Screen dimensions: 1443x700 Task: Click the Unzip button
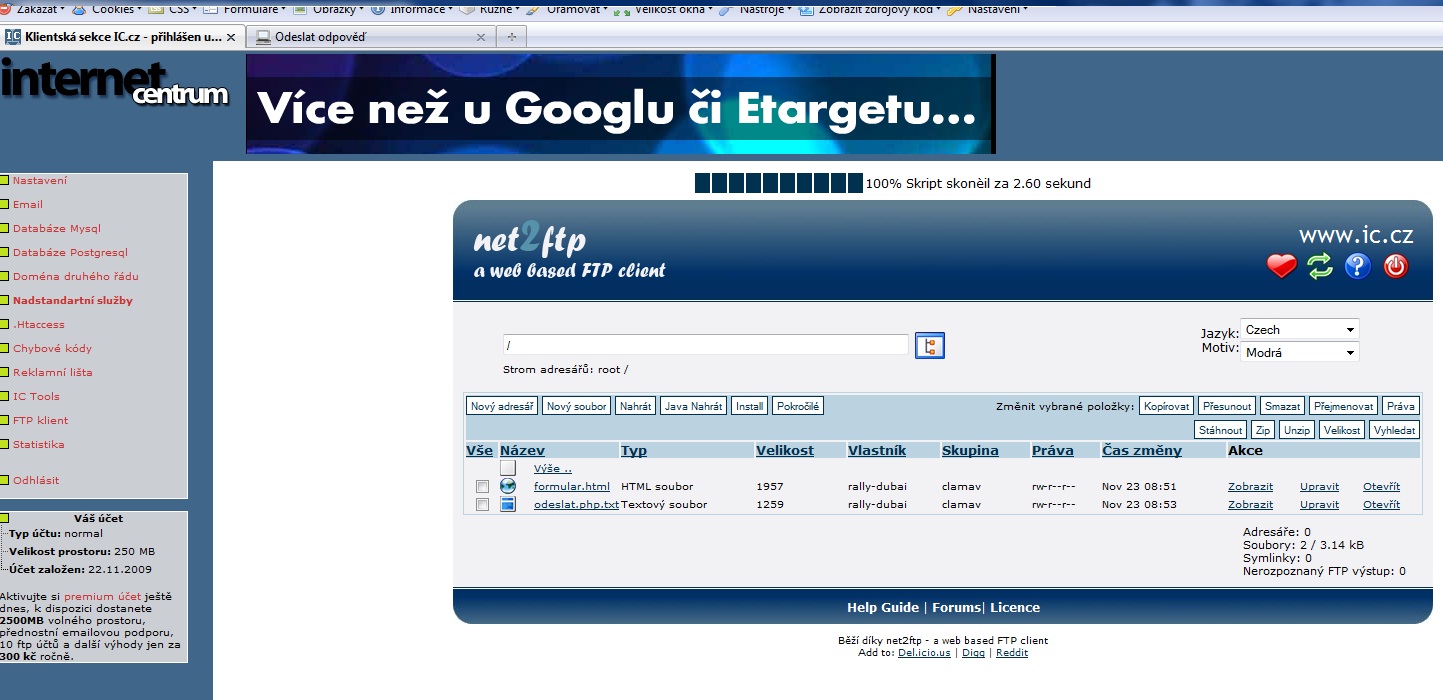1297,430
